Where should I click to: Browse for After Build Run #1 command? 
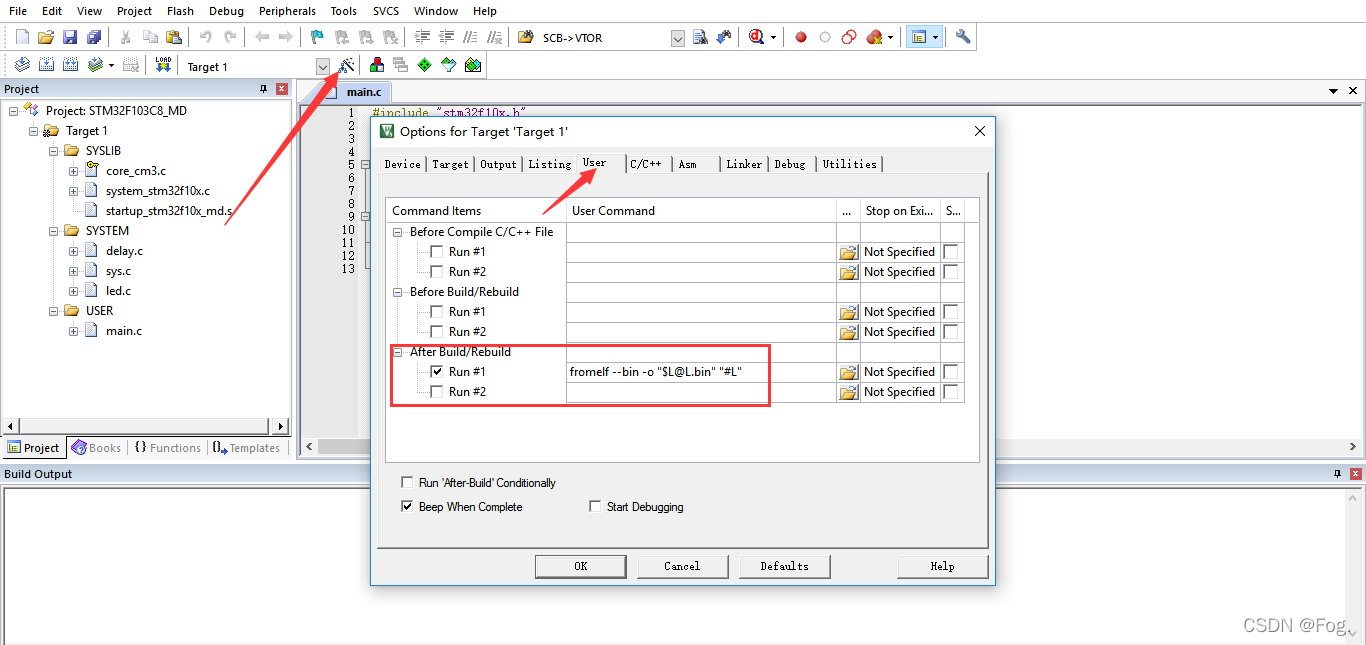tap(849, 372)
